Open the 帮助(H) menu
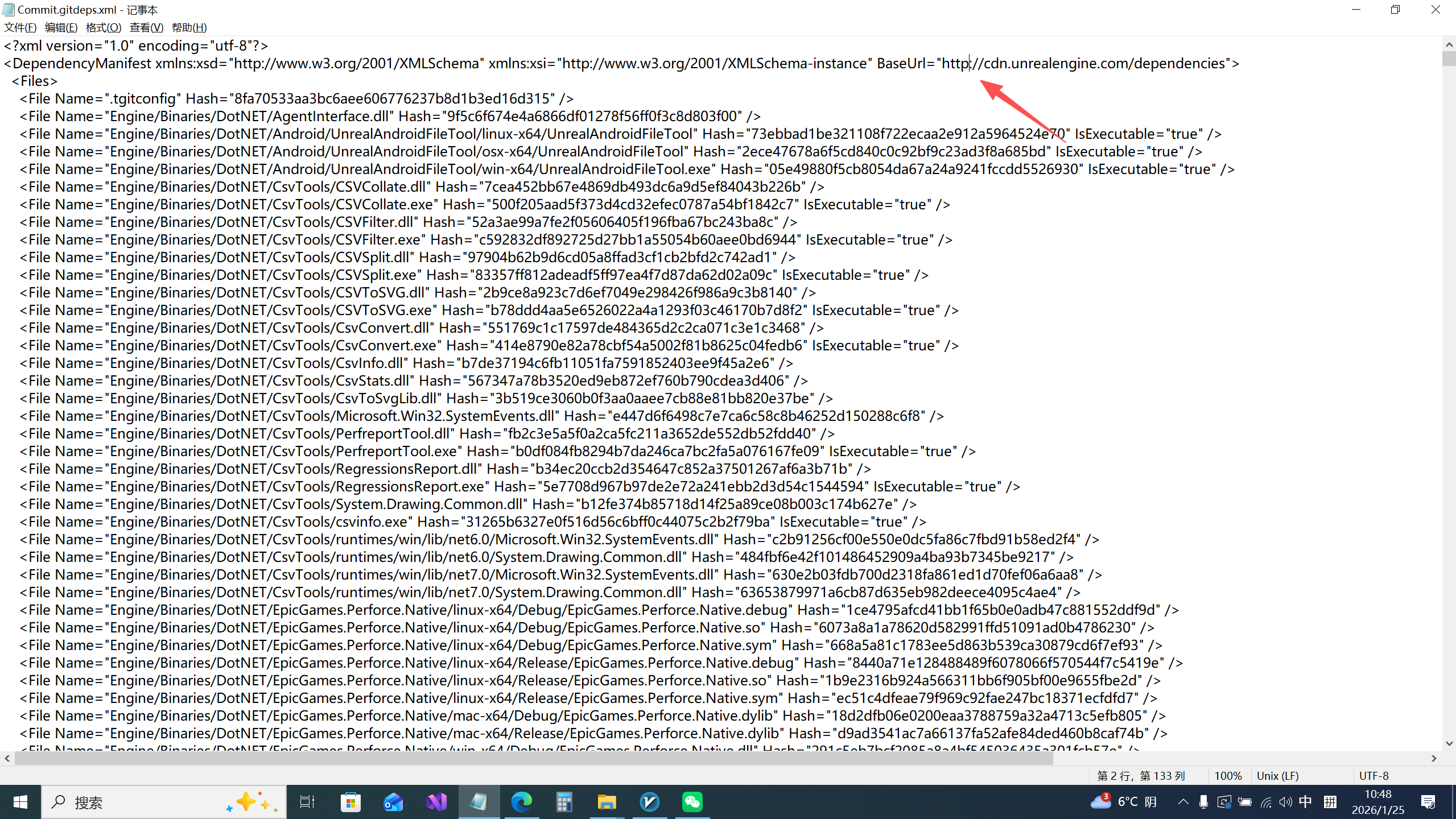The width and height of the screenshot is (1456, 819). pos(189,27)
